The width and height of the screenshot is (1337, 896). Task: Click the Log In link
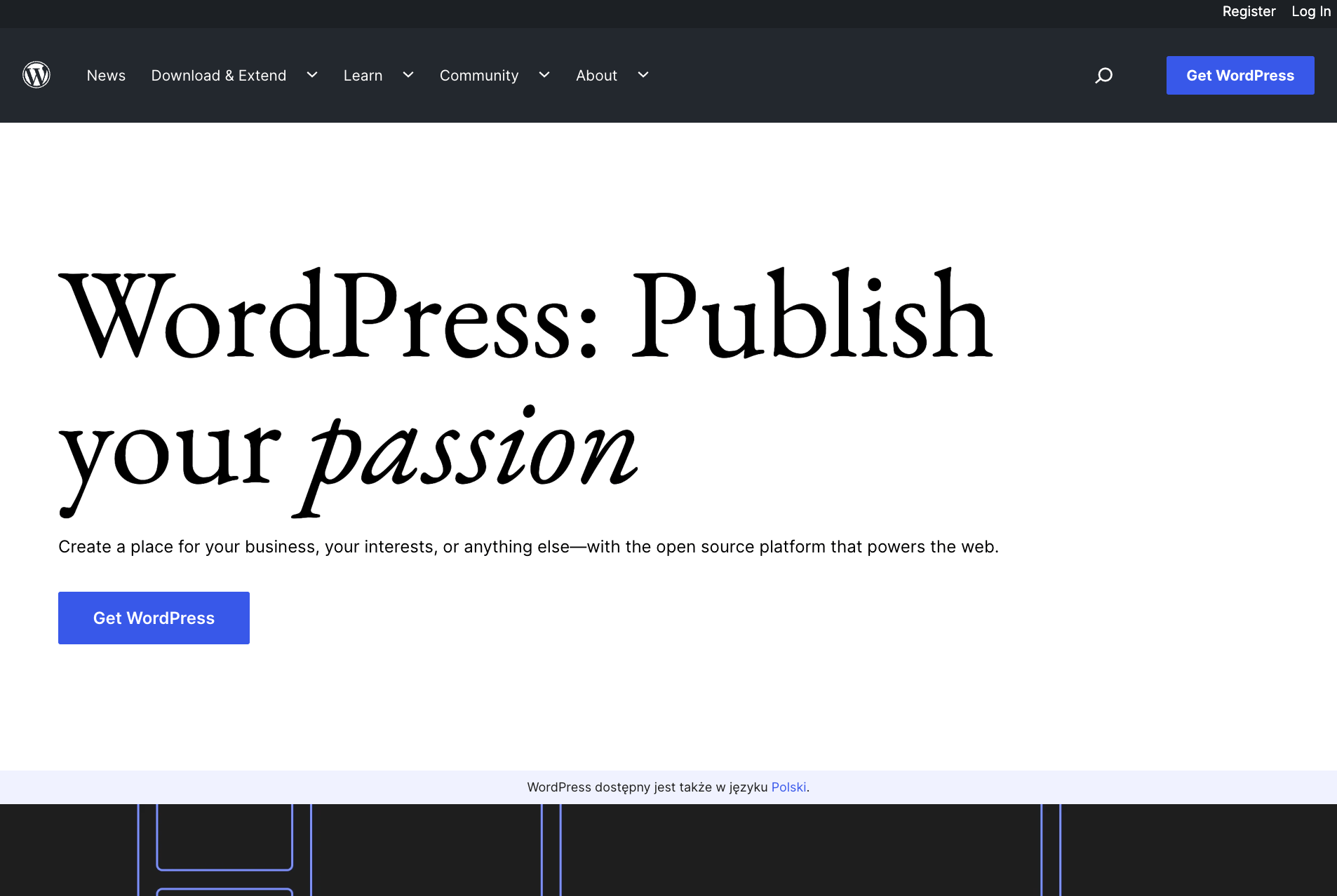[1310, 11]
